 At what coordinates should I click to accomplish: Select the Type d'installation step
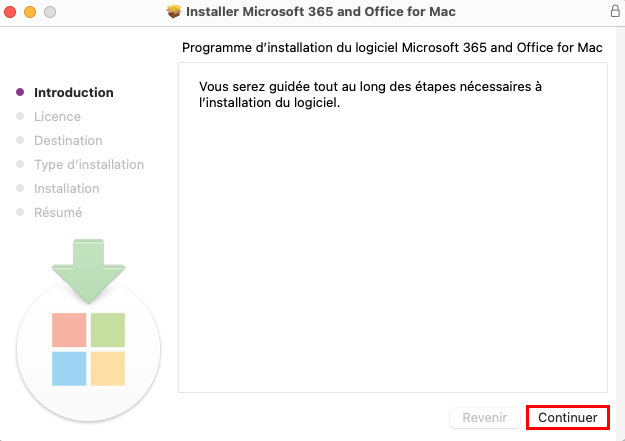point(89,165)
